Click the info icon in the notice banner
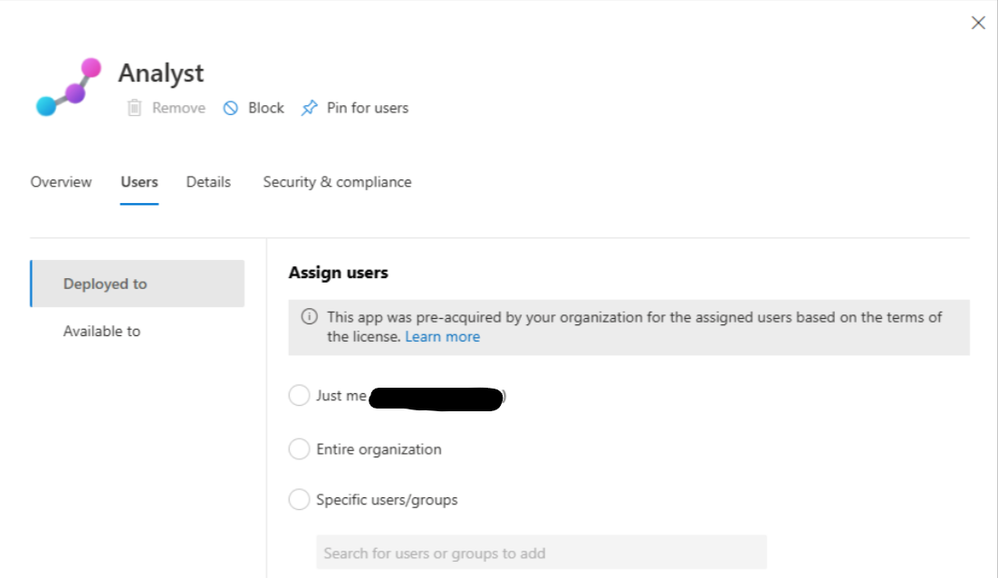Image resolution: width=998 pixels, height=578 pixels. point(309,317)
